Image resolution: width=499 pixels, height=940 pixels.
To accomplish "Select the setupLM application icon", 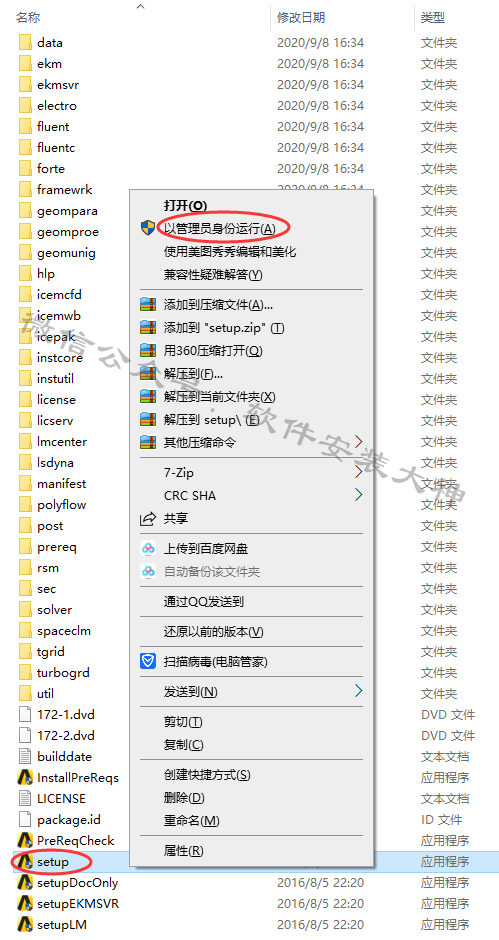I will [x=25, y=924].
